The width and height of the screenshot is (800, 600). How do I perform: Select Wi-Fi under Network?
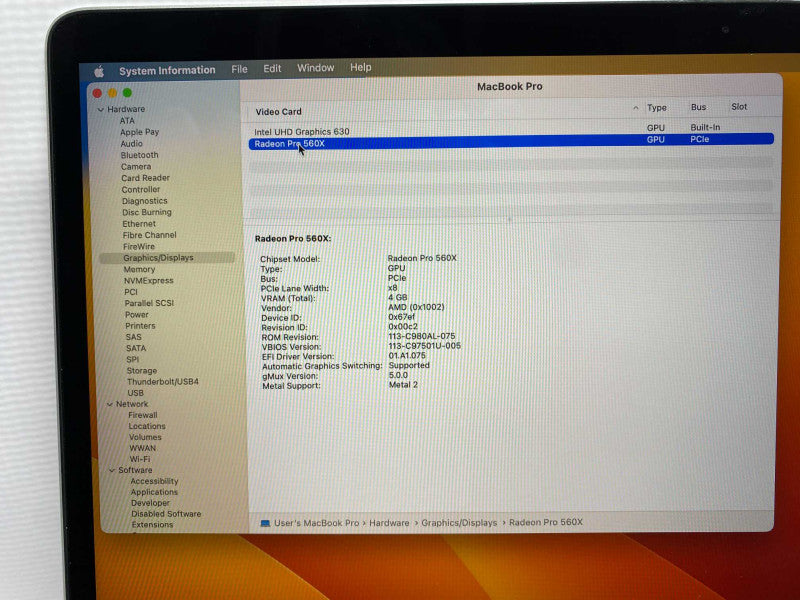[x=140, y=459]
